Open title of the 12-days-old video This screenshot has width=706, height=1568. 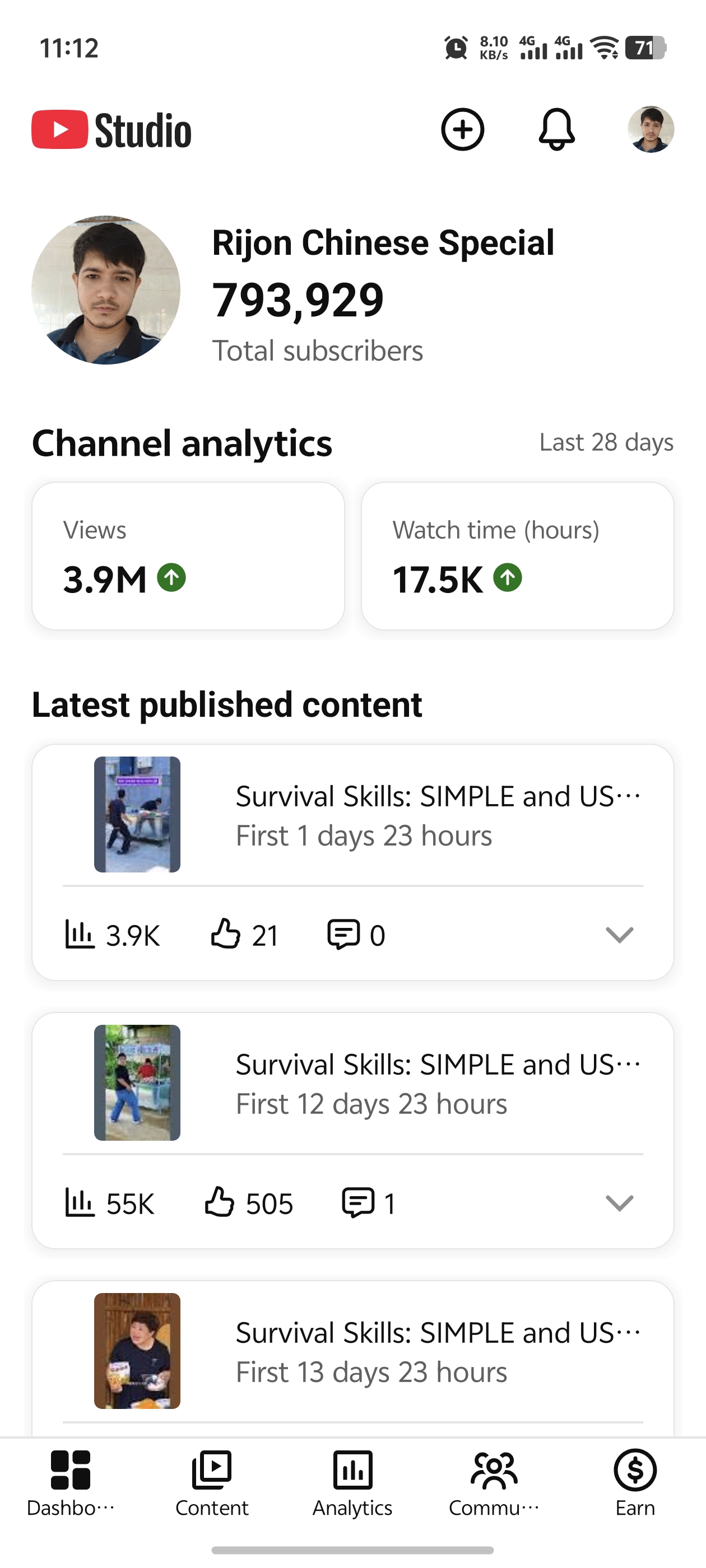tap(438, 1064)
